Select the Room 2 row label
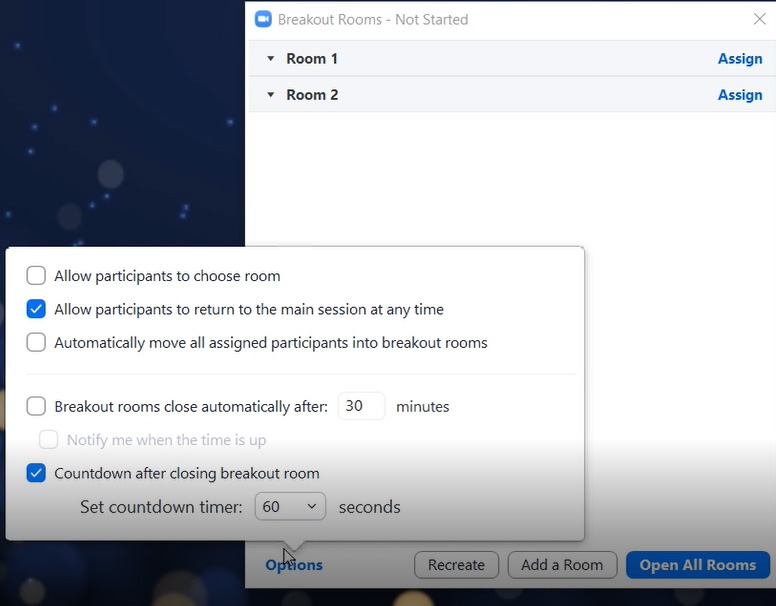 312,95
